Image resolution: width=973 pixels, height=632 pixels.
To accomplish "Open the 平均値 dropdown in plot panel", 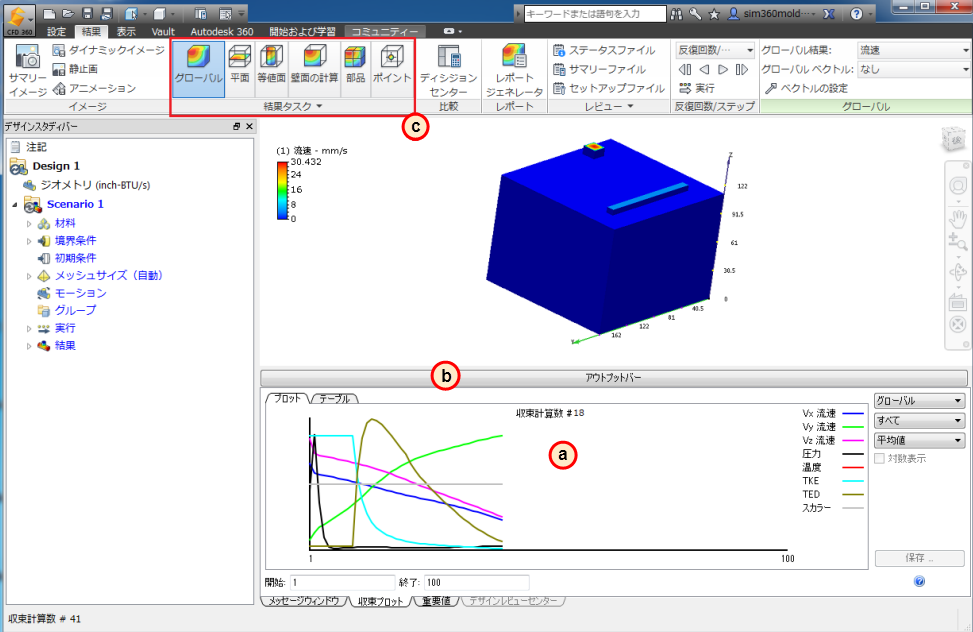I will [919, 440].
